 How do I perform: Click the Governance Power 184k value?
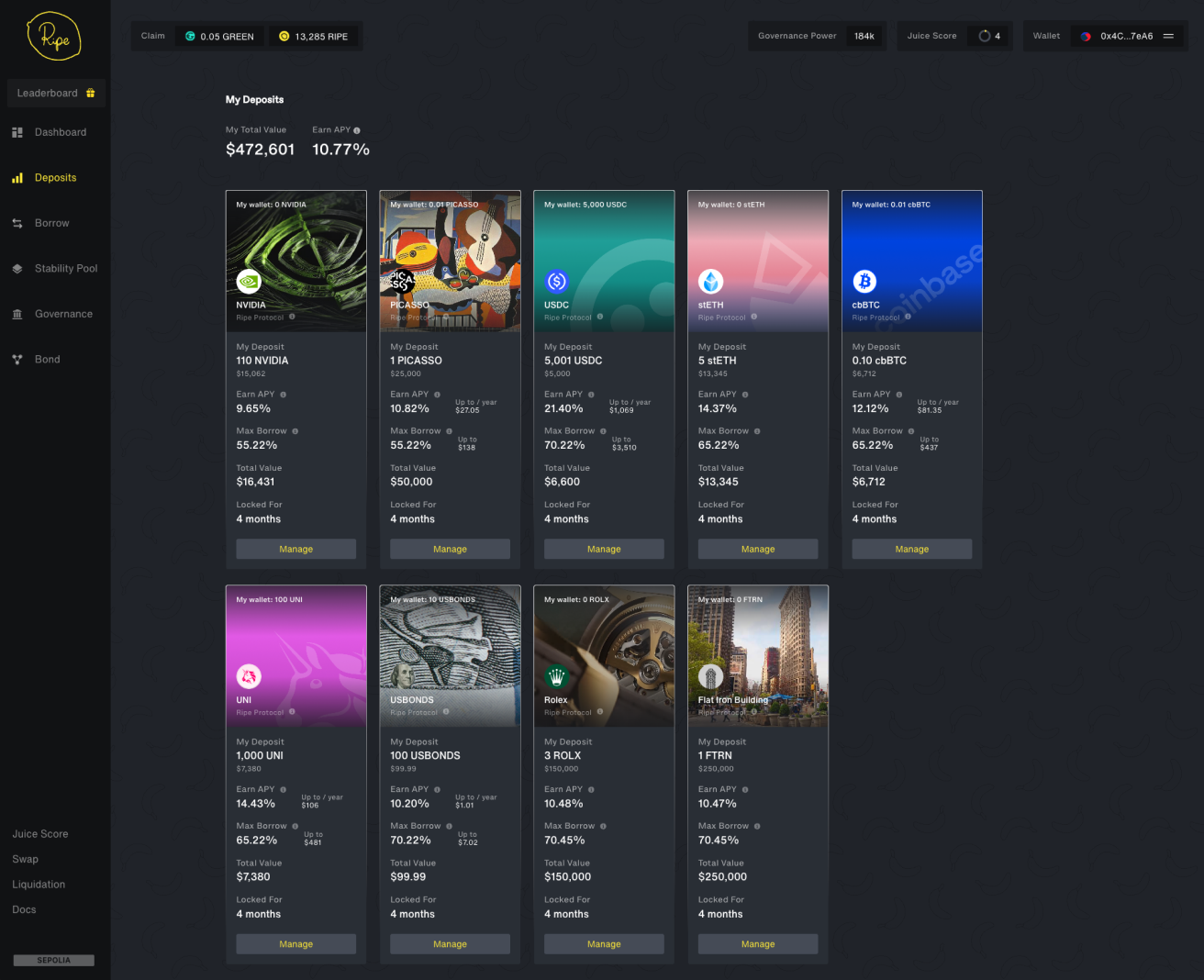[864, 37]
